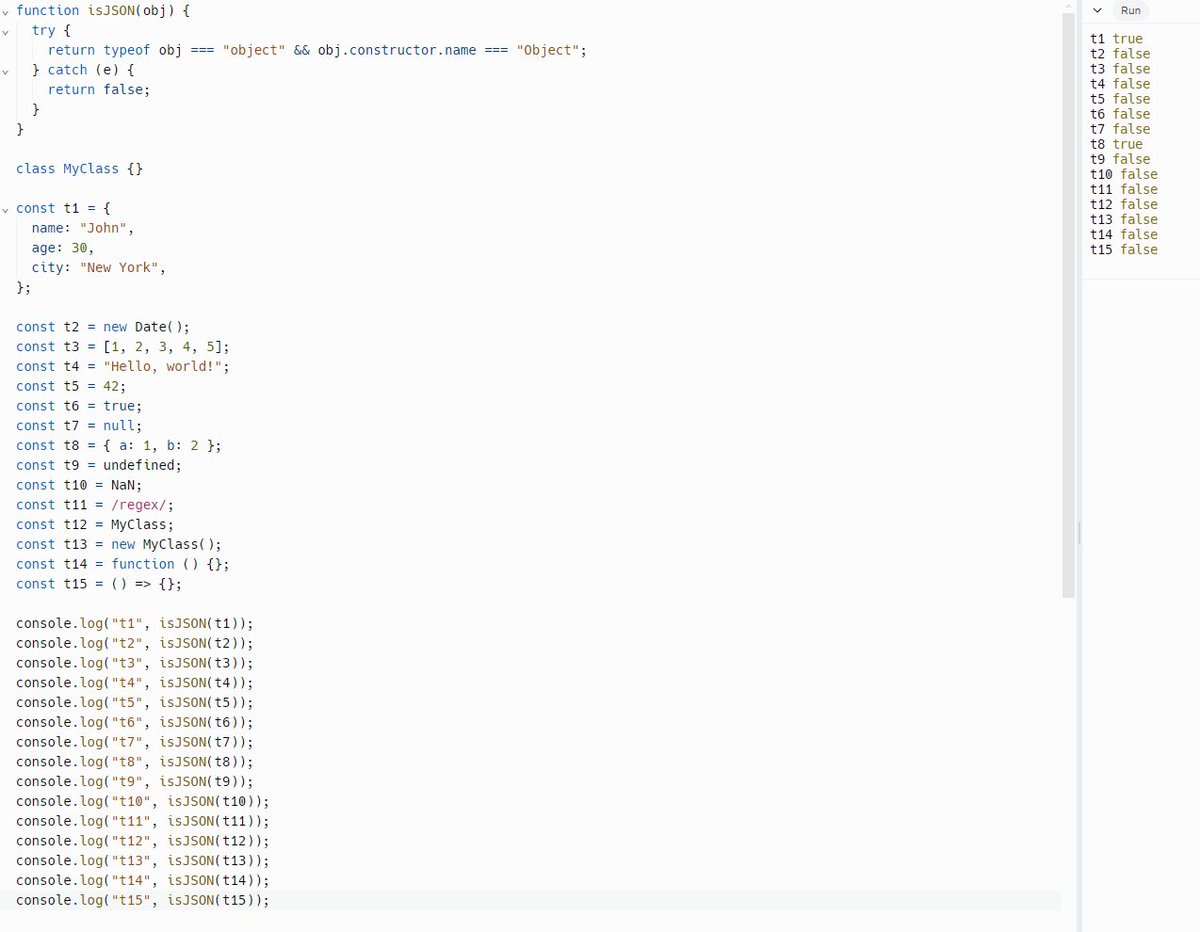Click the 'const t3 = [1, 2, 3, 4, 5];' line

[123, 346]
